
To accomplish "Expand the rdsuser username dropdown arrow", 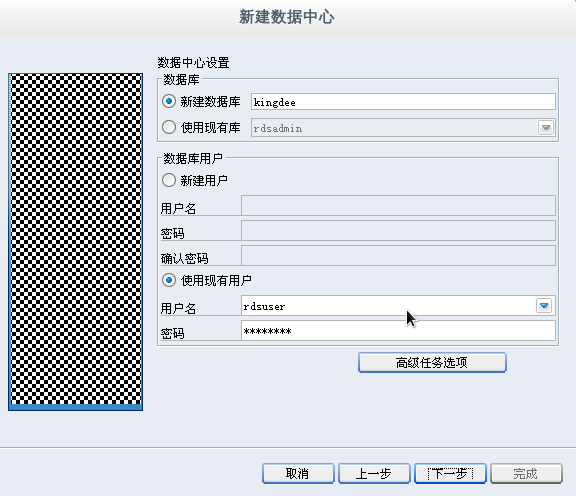I will [544, 306].
